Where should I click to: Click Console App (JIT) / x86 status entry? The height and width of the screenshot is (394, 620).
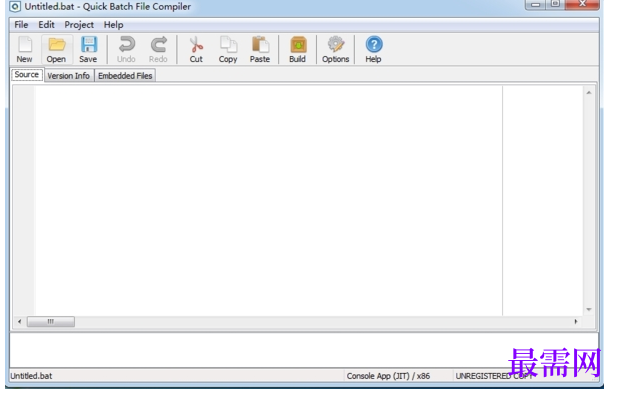[388, 376]
